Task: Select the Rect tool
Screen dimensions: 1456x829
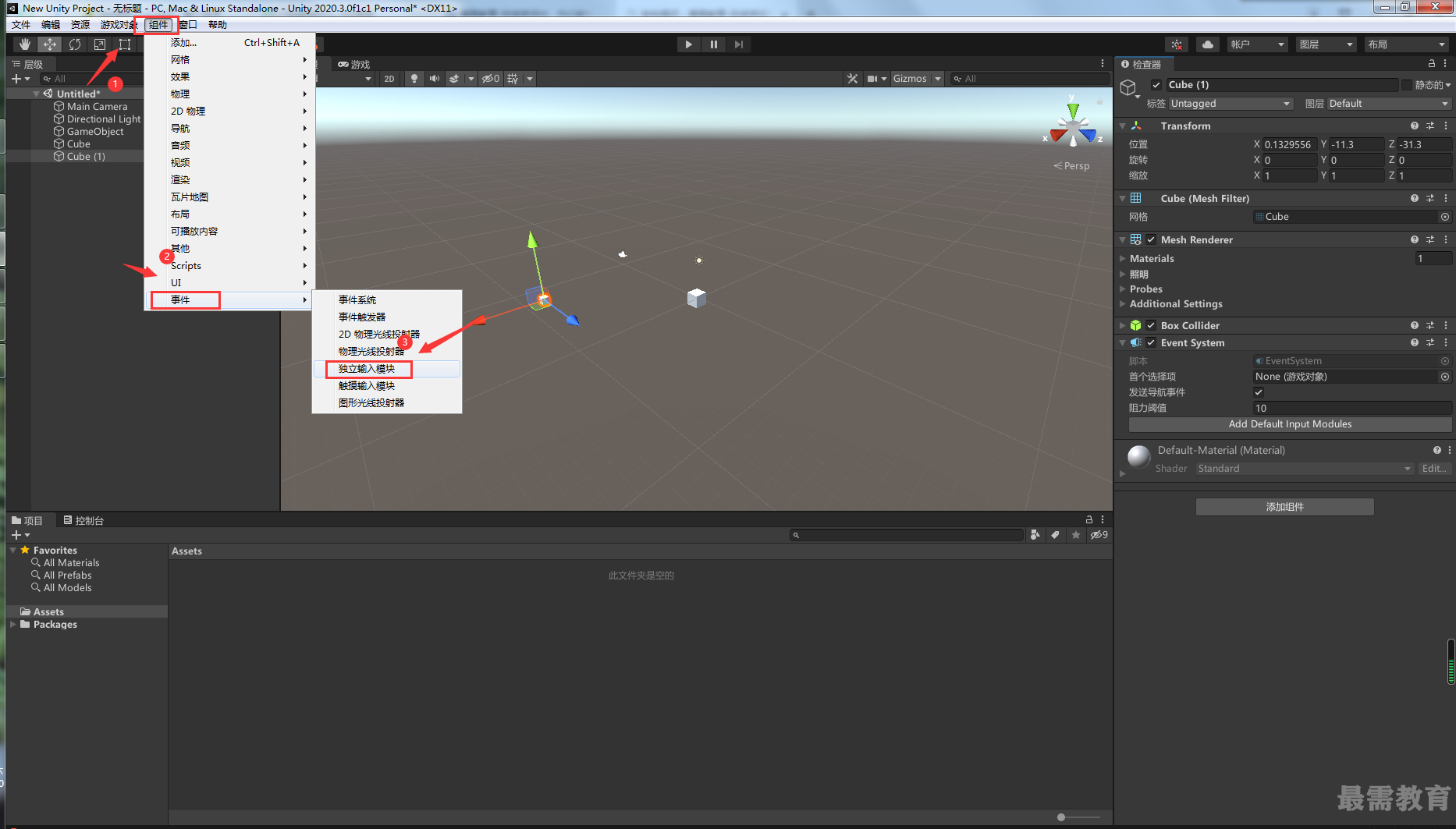Action: (x=125, y=44)
